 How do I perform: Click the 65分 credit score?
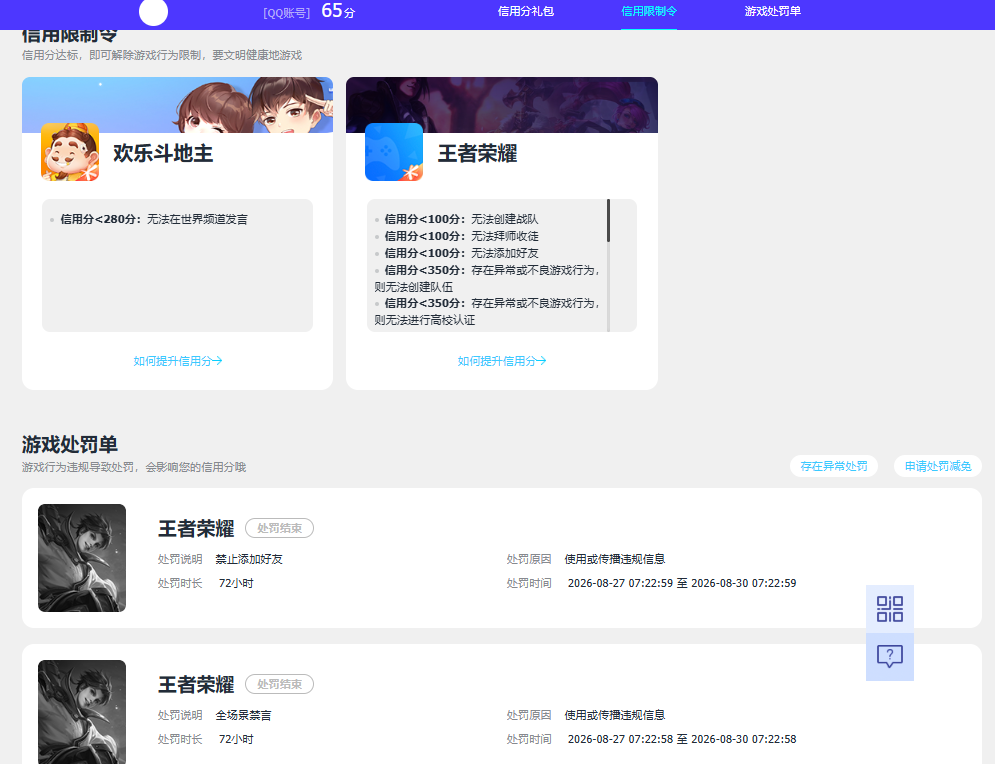[x=338, y=11]
